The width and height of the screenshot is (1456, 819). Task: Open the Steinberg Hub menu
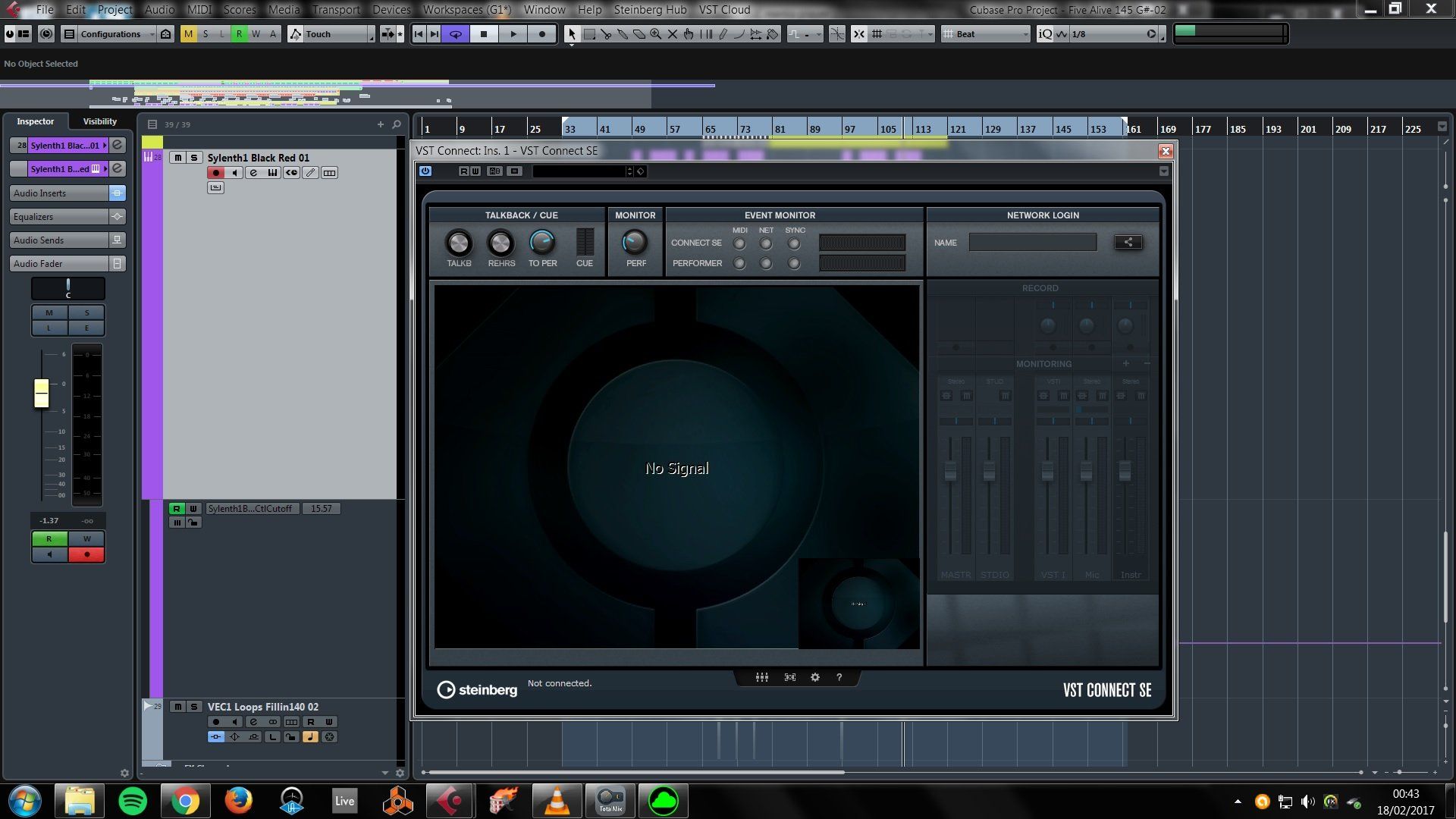point(650,10)
